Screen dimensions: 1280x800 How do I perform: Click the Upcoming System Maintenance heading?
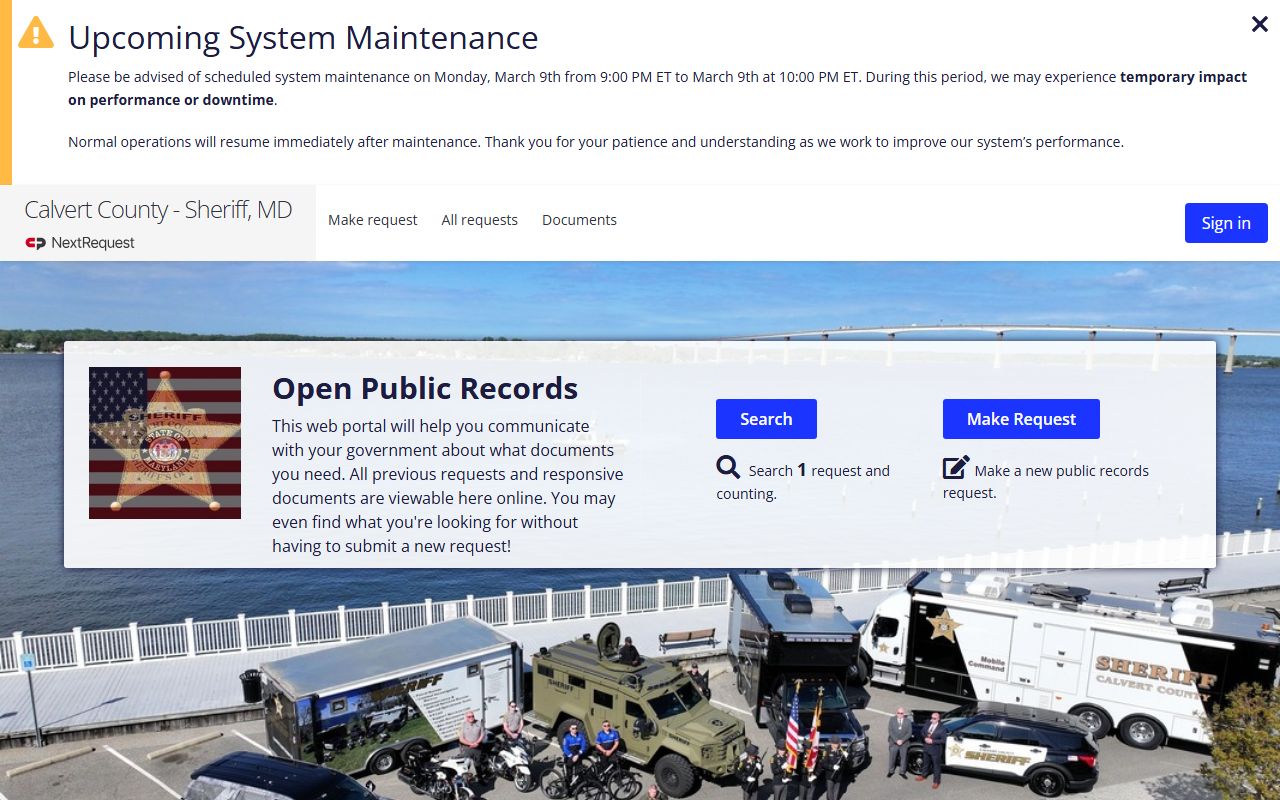coord(303,38)
